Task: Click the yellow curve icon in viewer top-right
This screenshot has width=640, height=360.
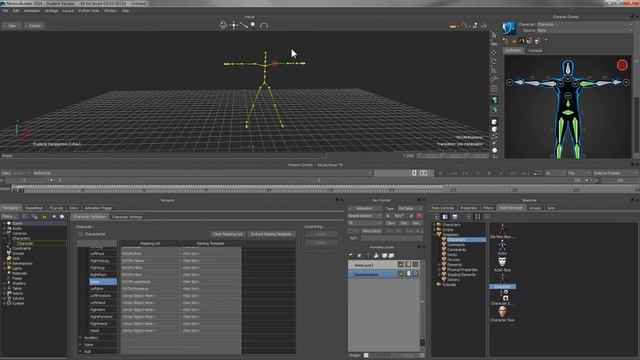Action: 464,26
